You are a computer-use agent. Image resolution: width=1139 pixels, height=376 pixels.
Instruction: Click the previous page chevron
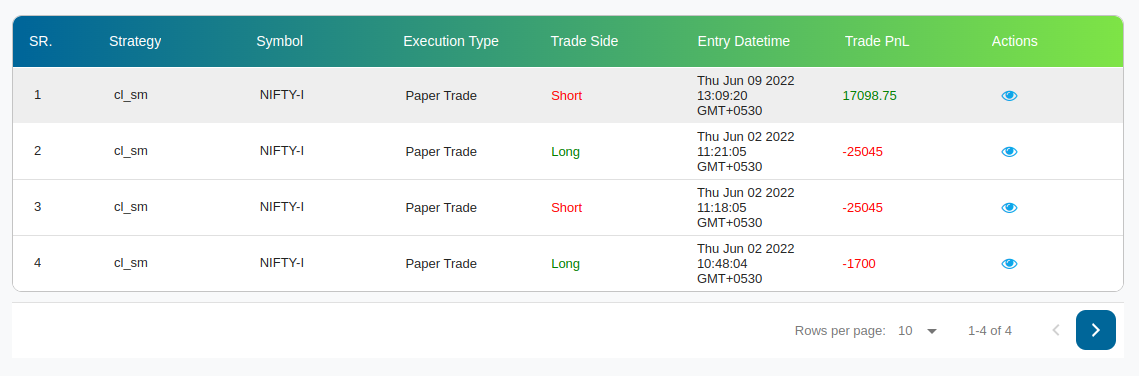click(x=1056, y=330)
